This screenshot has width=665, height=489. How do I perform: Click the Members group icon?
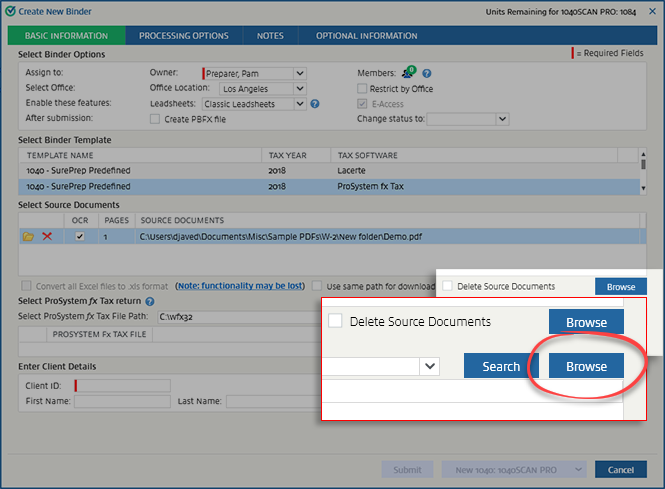click(407, 73)
